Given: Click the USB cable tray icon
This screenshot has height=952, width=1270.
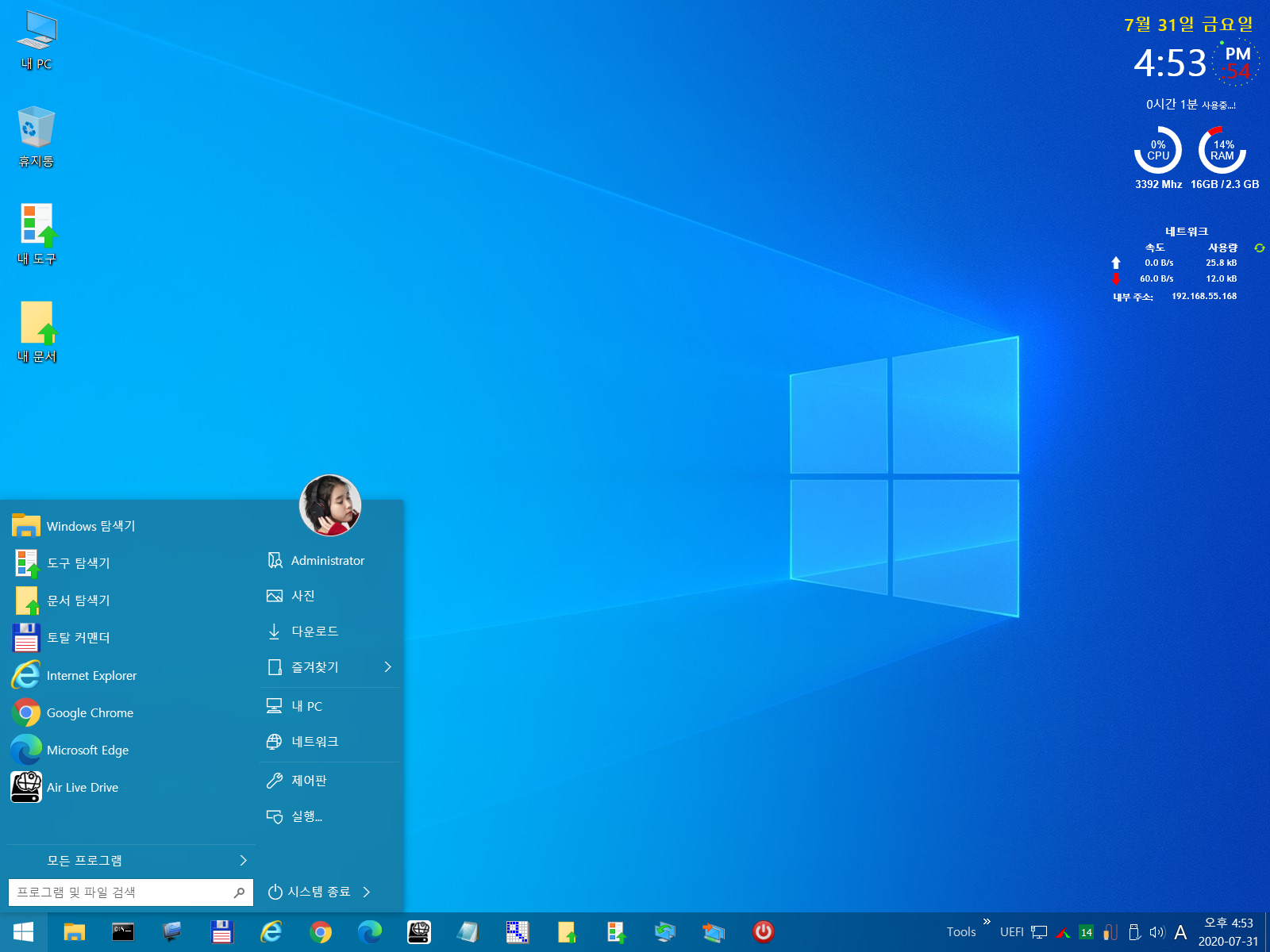Looking at the screenshot, I should point(1110,932).
